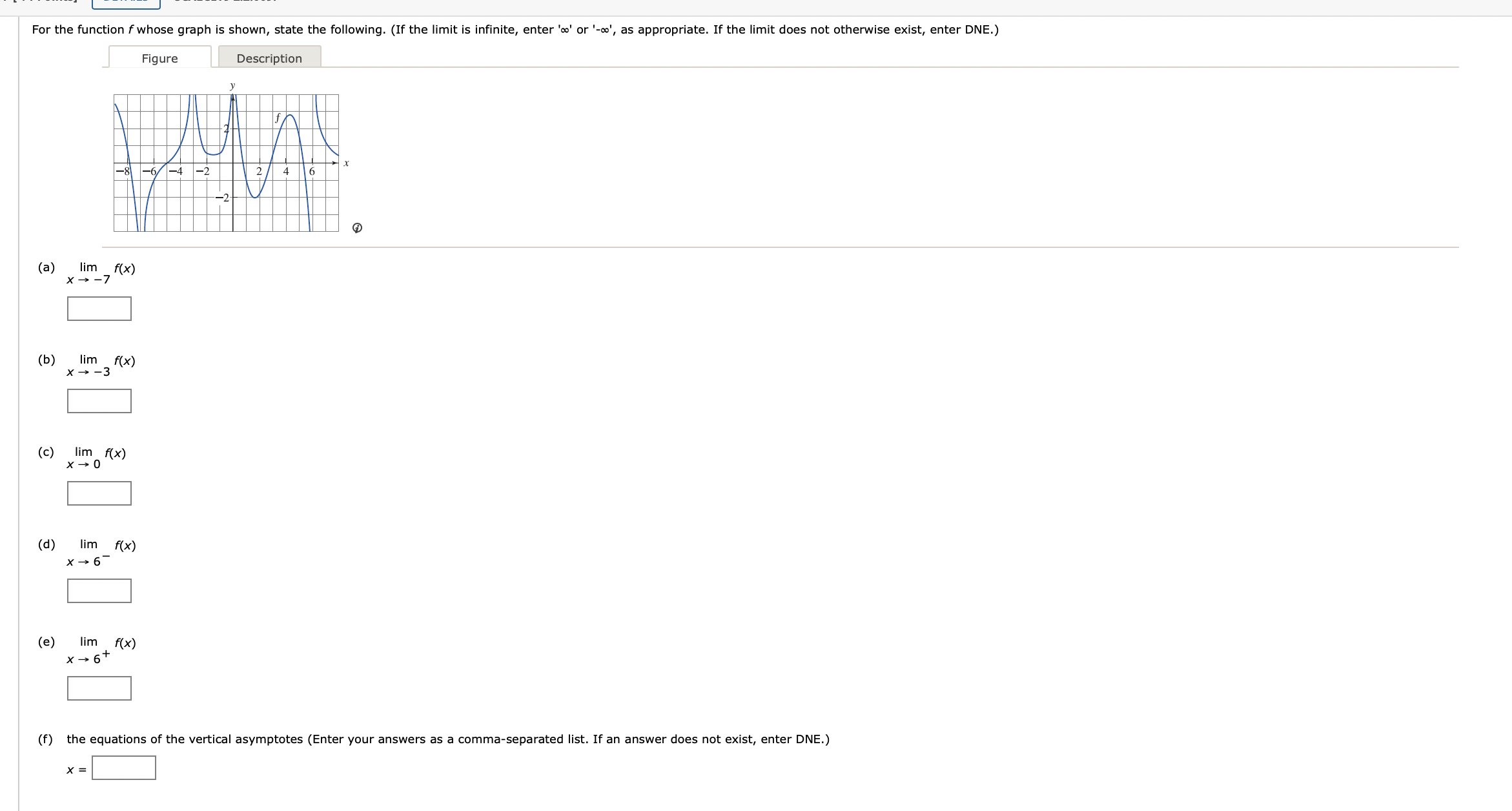Select the limit expression for x approaching 0

96,458
